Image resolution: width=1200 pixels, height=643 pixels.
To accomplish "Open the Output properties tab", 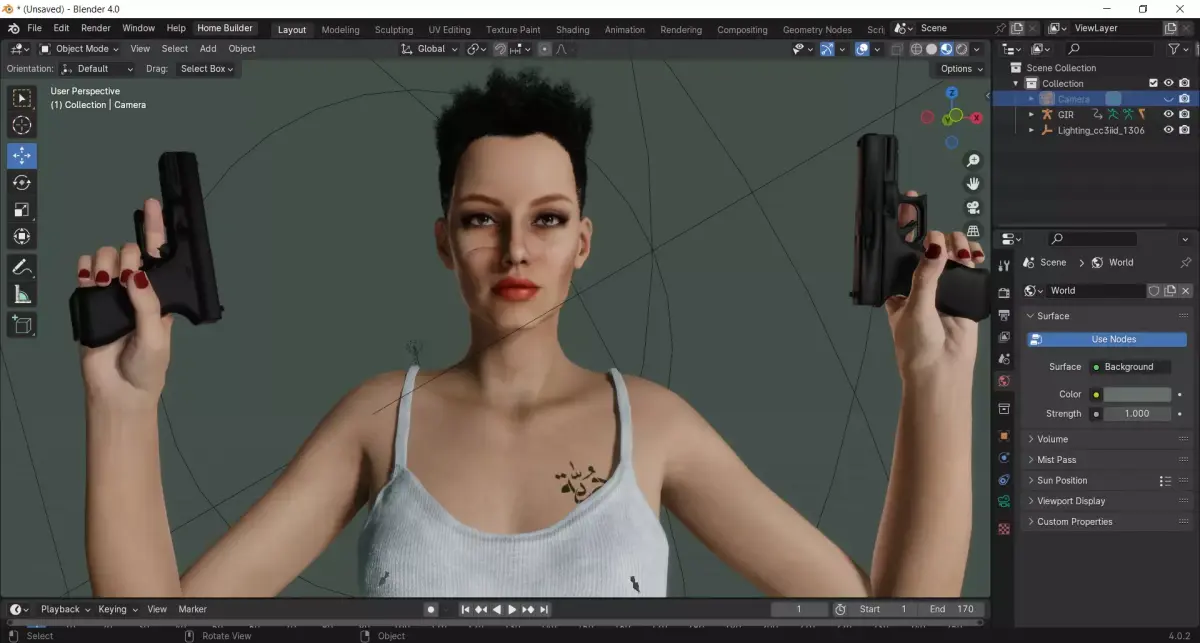I will click(1004, 314).
